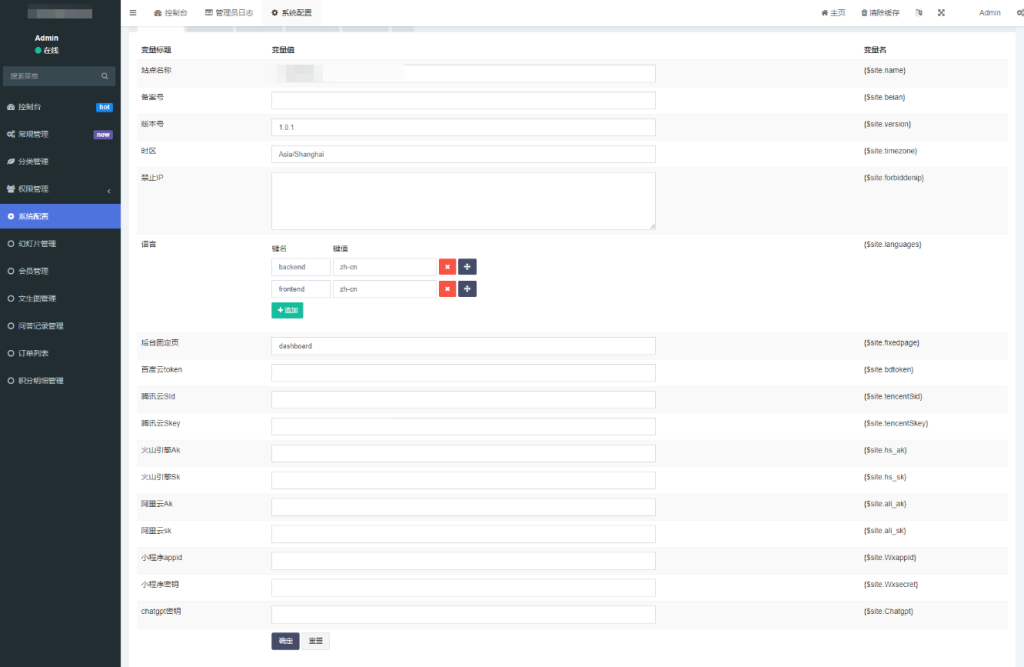Click the move handle on backend row
Screen dimensions: 1024x667
point(467,267)
